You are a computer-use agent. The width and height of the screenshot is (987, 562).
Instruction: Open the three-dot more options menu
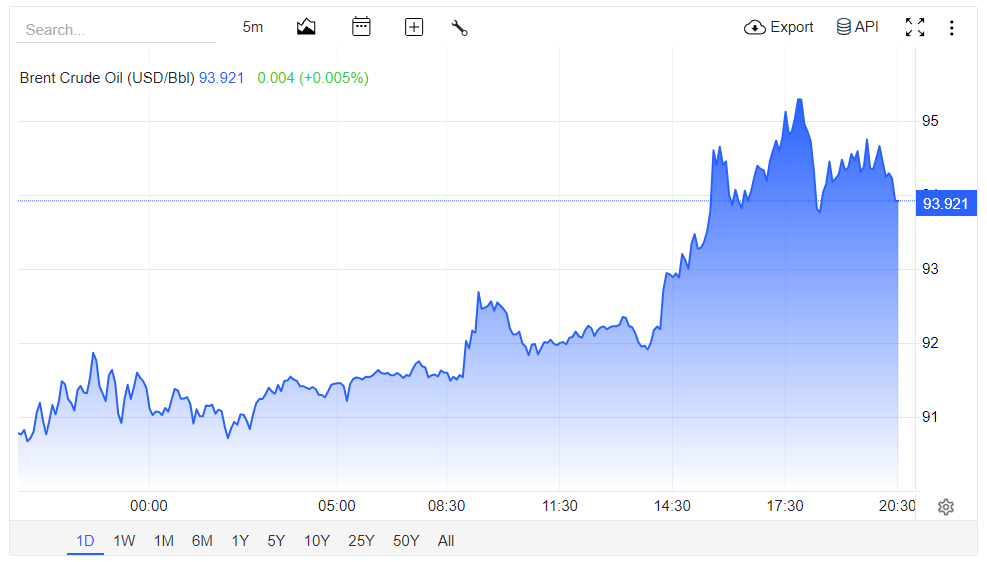pos(951,28)
